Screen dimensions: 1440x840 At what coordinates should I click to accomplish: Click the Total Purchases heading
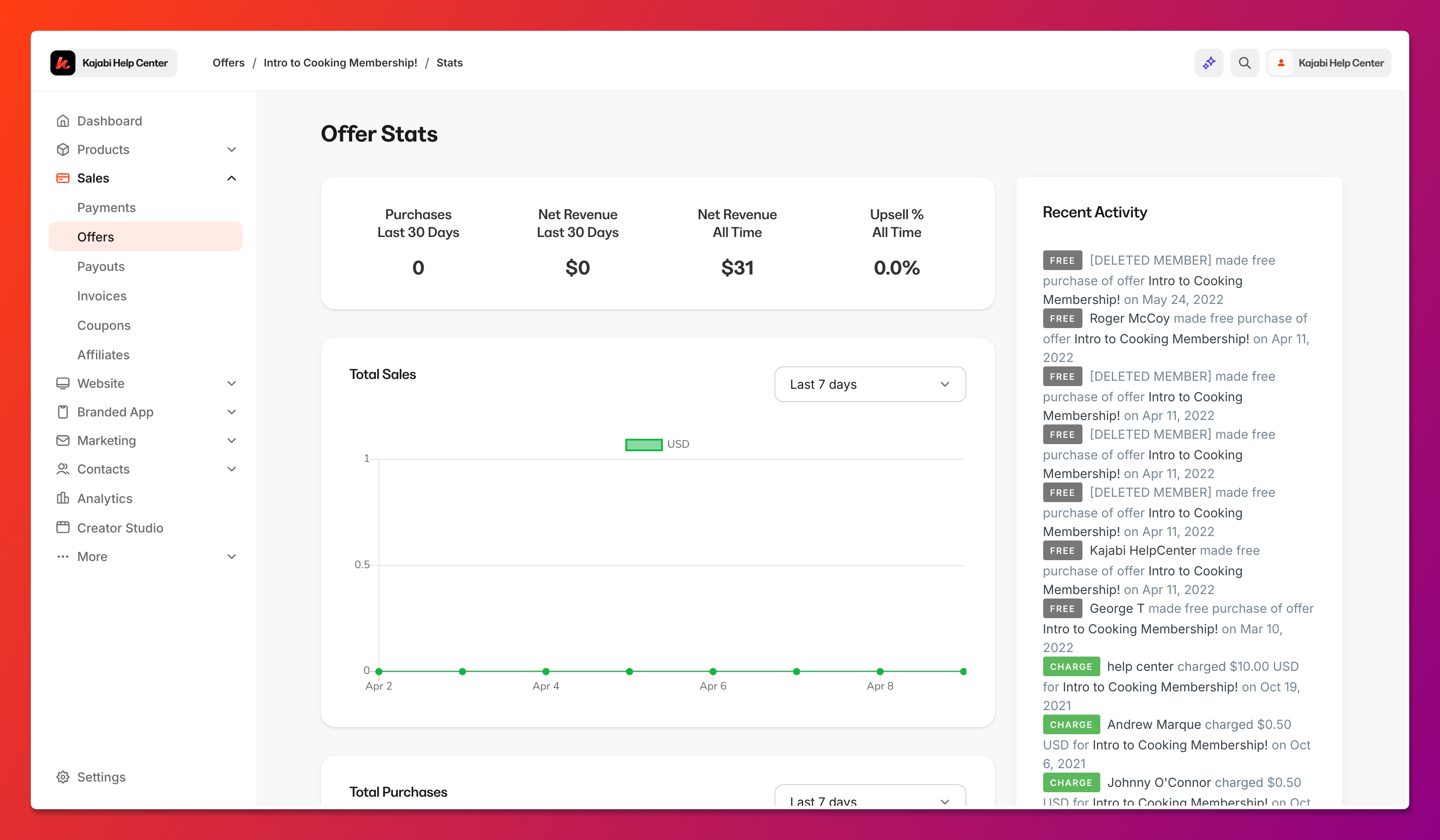pyautogui.click(x=398, y=792)
